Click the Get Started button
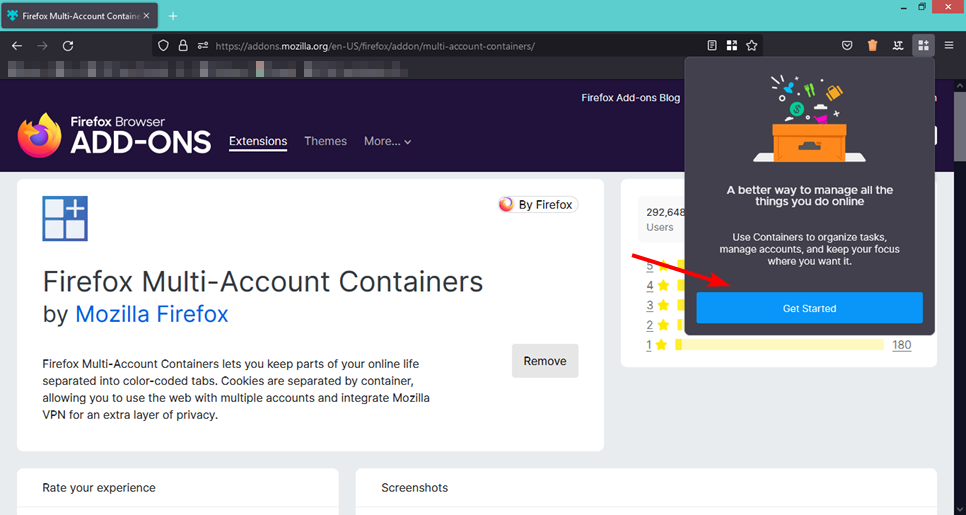966x515 pixels. click(x=809, y=308)
